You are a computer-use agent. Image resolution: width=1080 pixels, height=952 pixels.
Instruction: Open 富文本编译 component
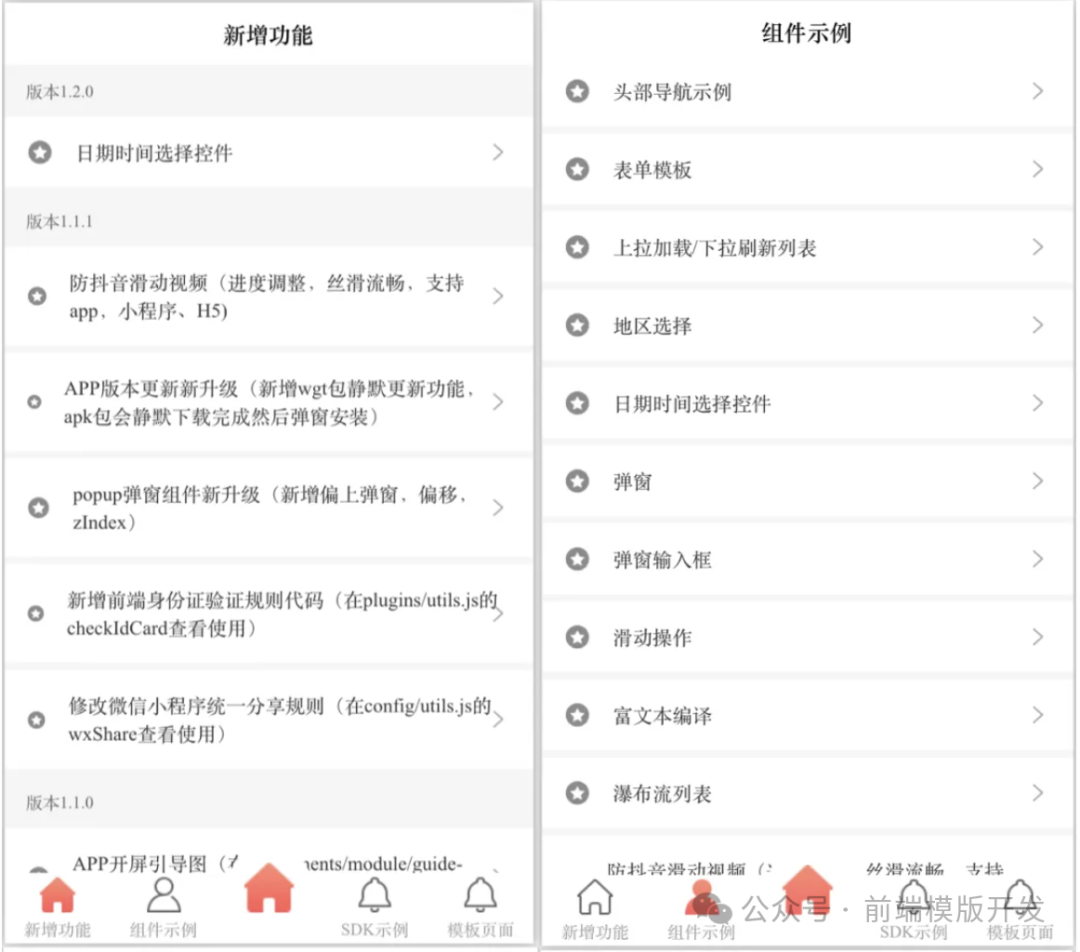[x=807, y=715]
